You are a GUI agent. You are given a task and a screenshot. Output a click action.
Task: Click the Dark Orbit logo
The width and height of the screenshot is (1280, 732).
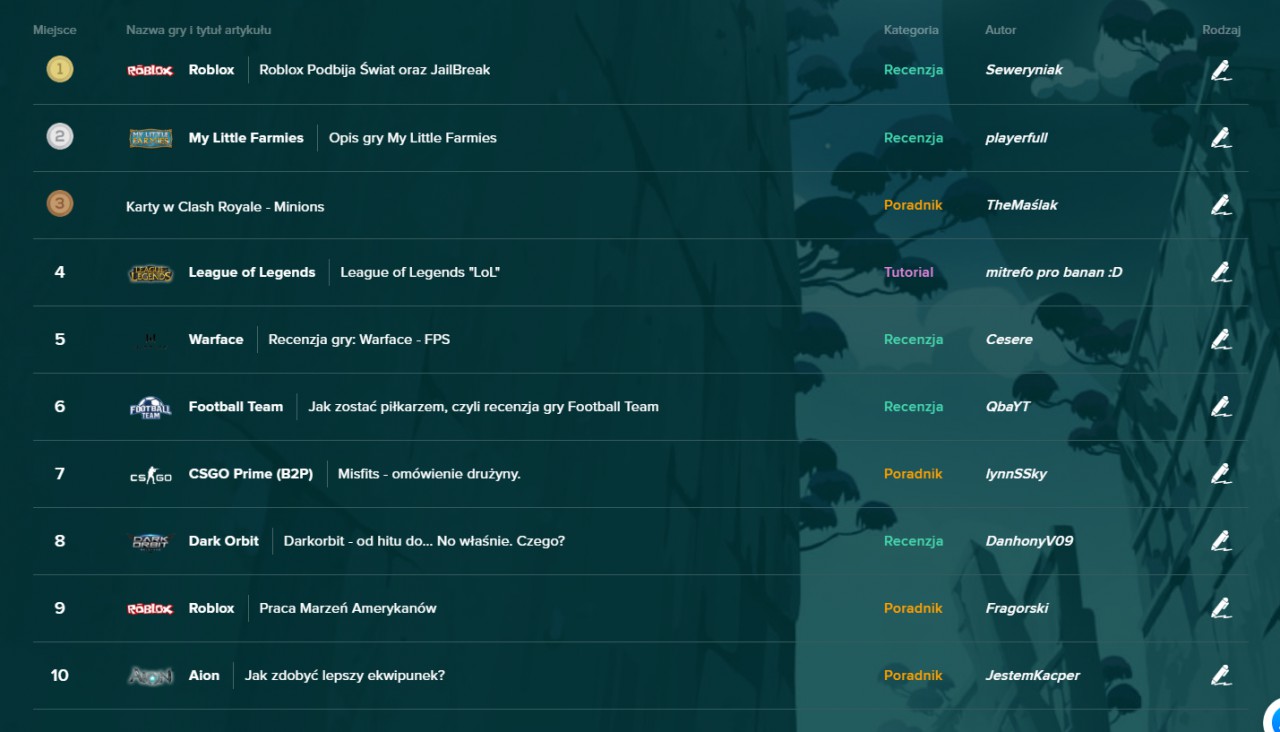150,541
